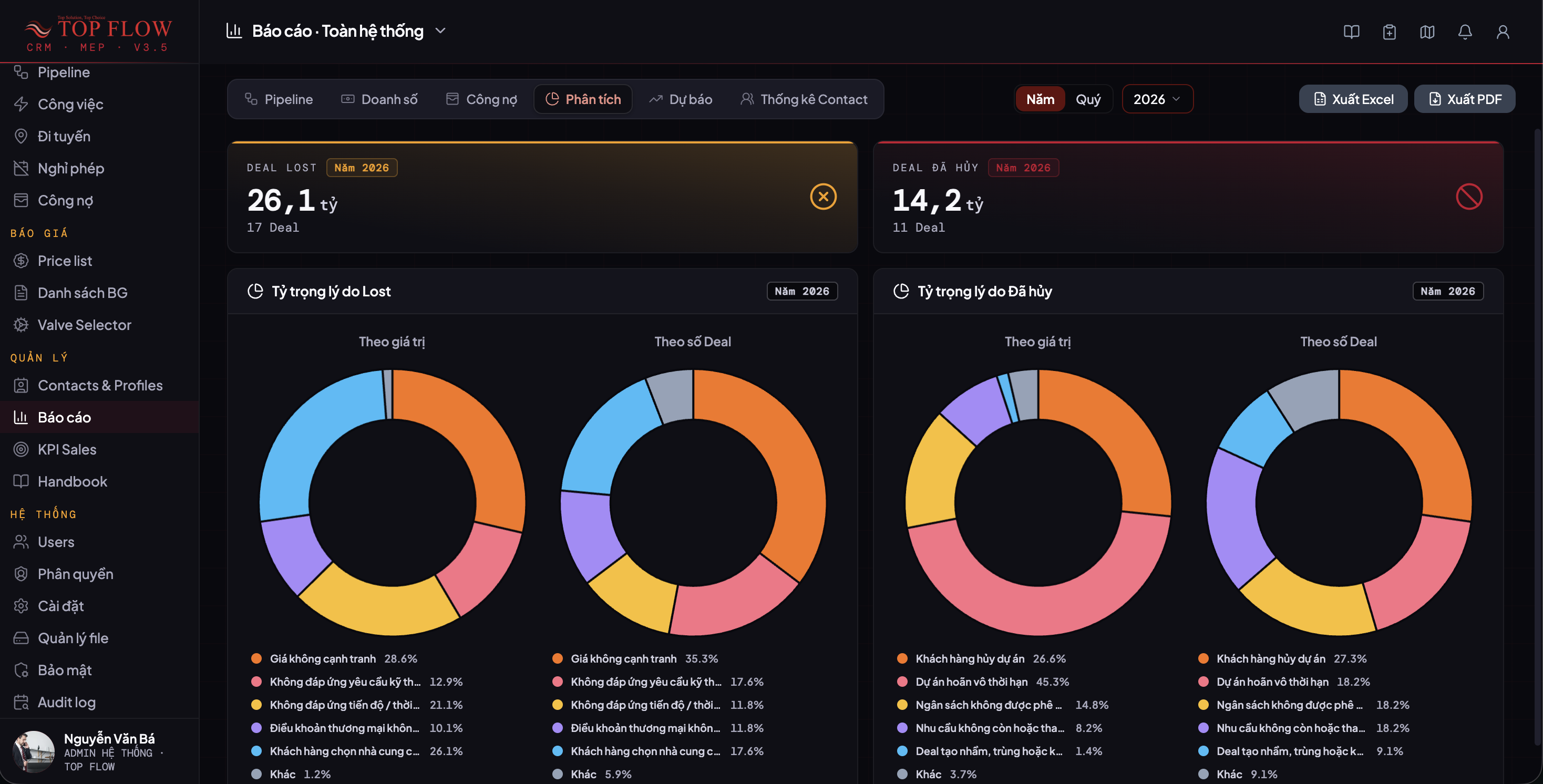This screenshot has height=784, width=1543.
Task: Click blue swatch for Khách hàng chọn nhà cung 26.1%
Action: [256, 750]
